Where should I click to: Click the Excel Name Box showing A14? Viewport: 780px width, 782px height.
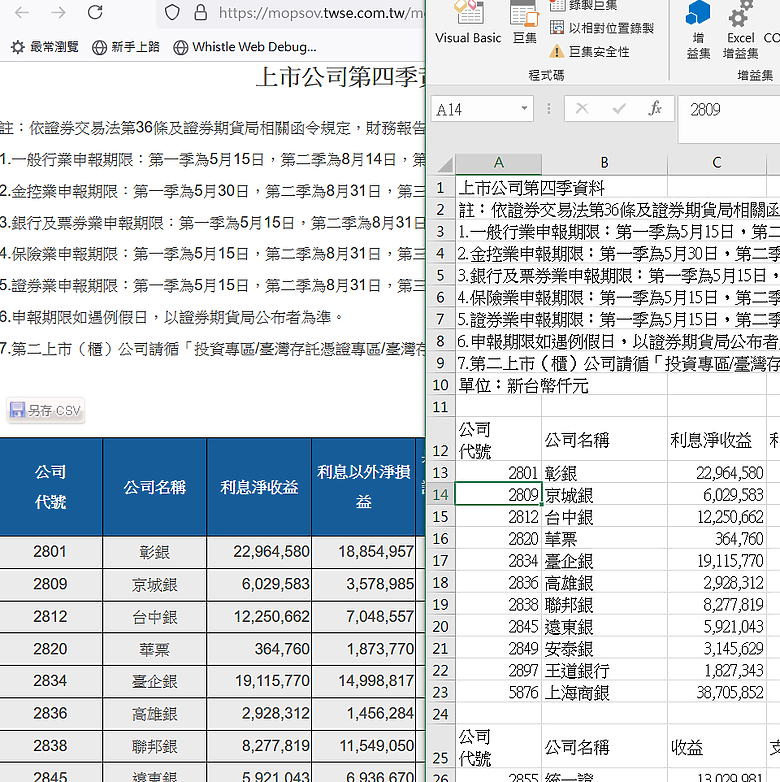tap(474, 109)
